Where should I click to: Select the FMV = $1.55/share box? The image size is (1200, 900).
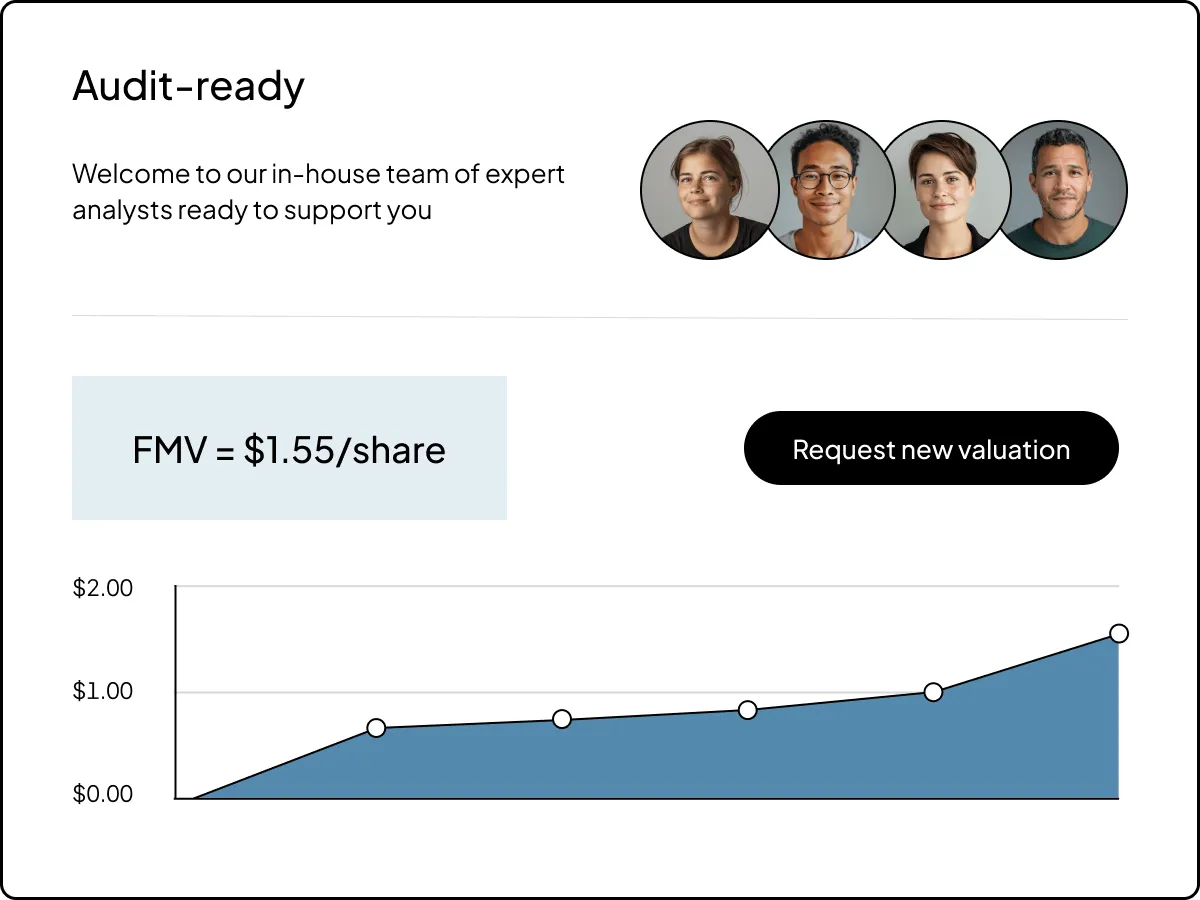(289, 449)
